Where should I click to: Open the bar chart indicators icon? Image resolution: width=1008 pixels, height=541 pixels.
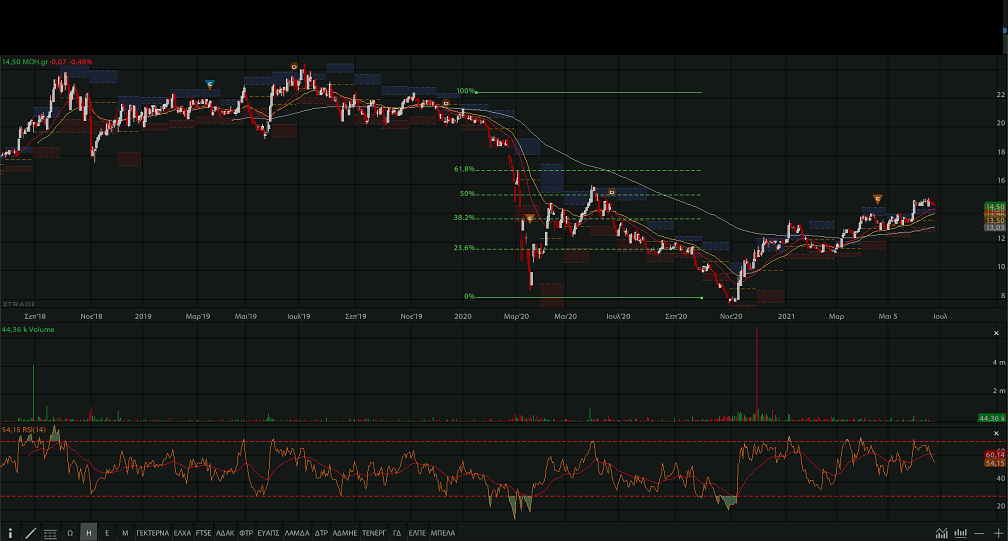(961, 533)
